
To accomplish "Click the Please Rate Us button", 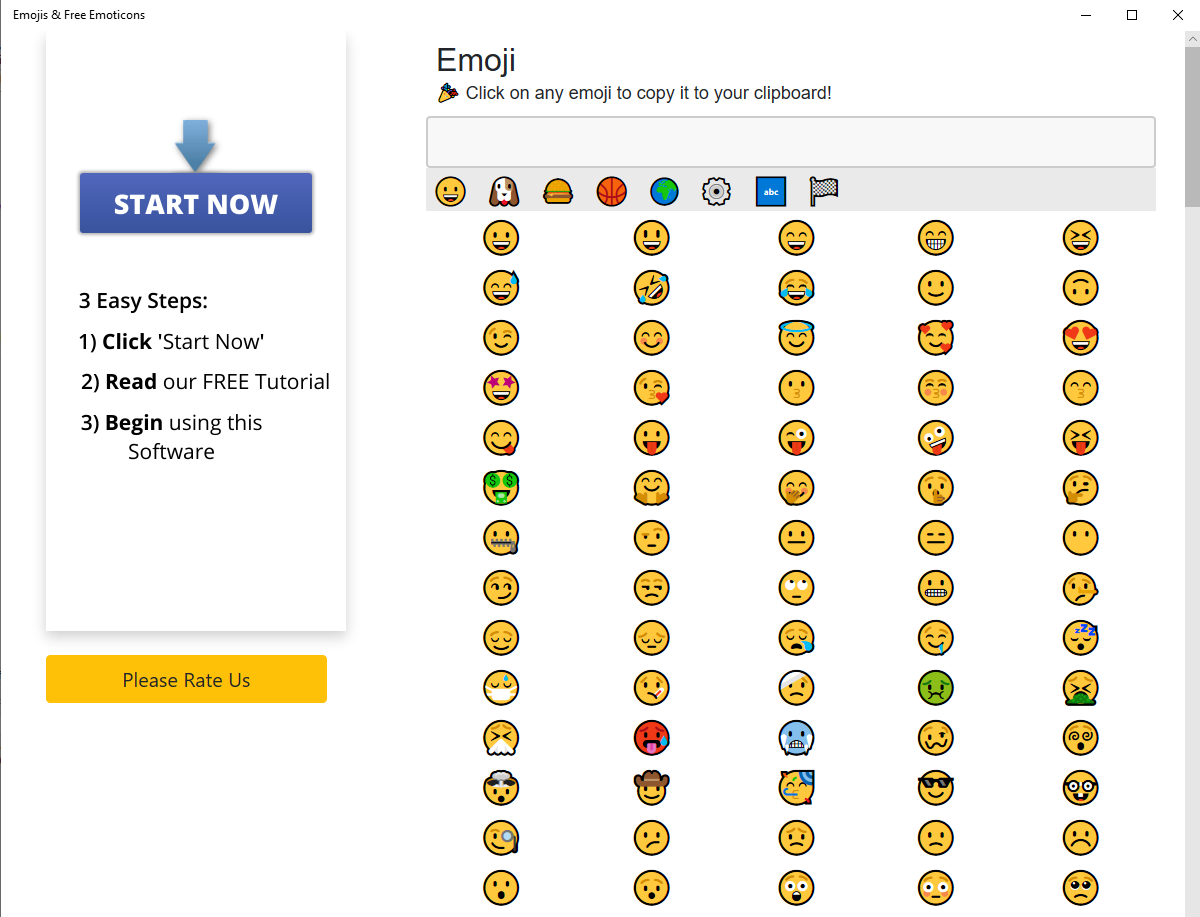I will coord(186,679).
